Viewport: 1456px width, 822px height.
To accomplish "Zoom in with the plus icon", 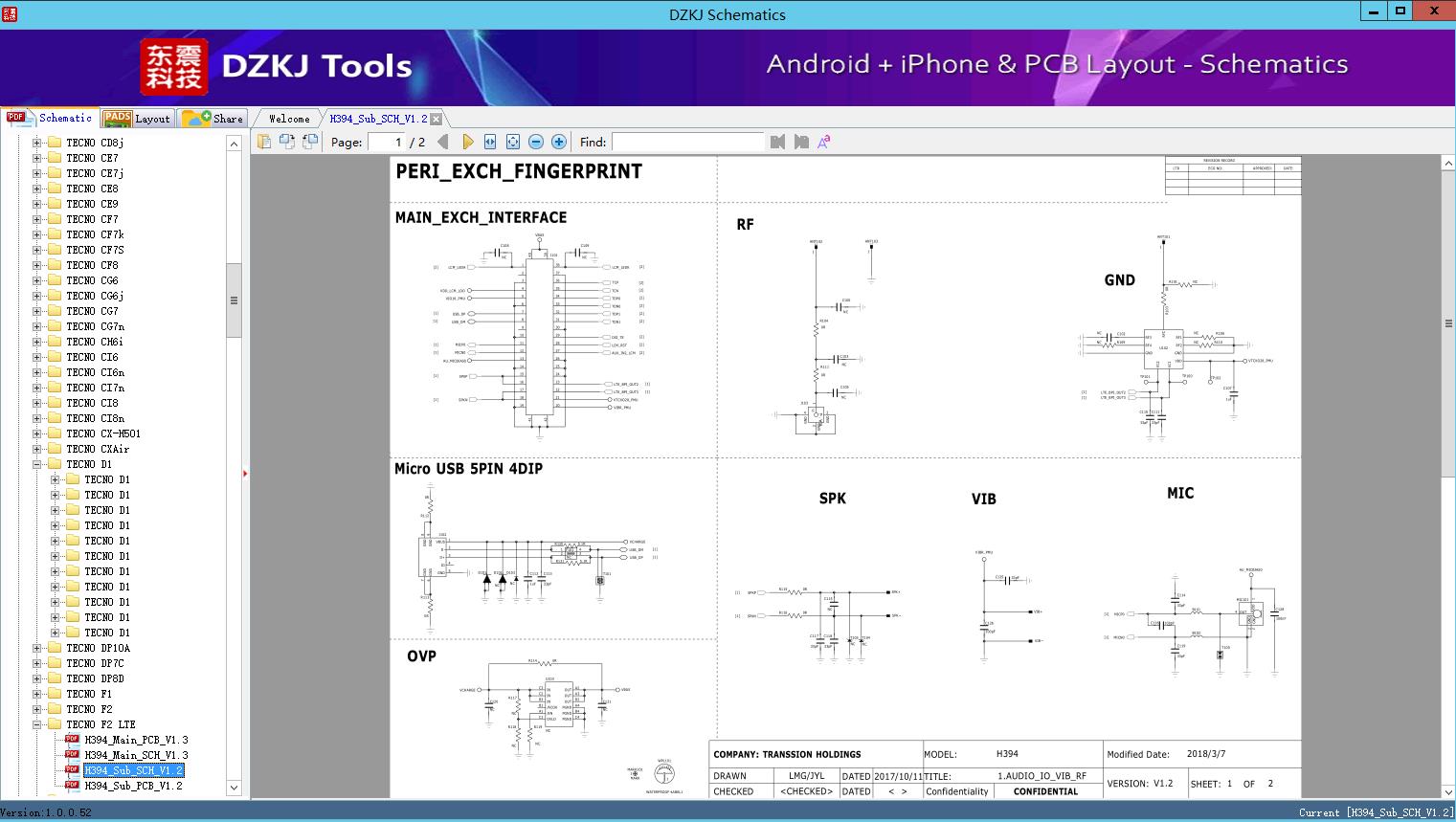I will point(559,142).
